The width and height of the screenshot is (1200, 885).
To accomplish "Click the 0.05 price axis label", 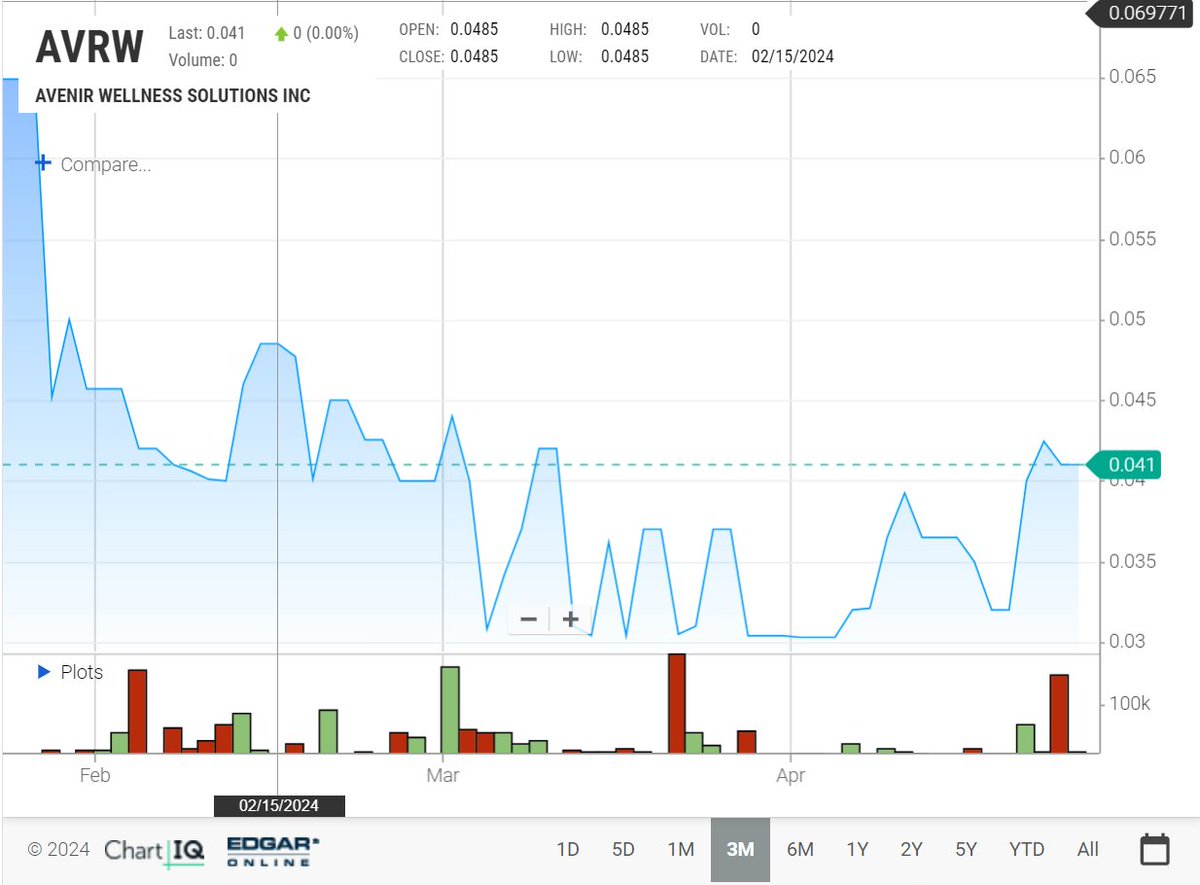I will tap(1129, 319).
